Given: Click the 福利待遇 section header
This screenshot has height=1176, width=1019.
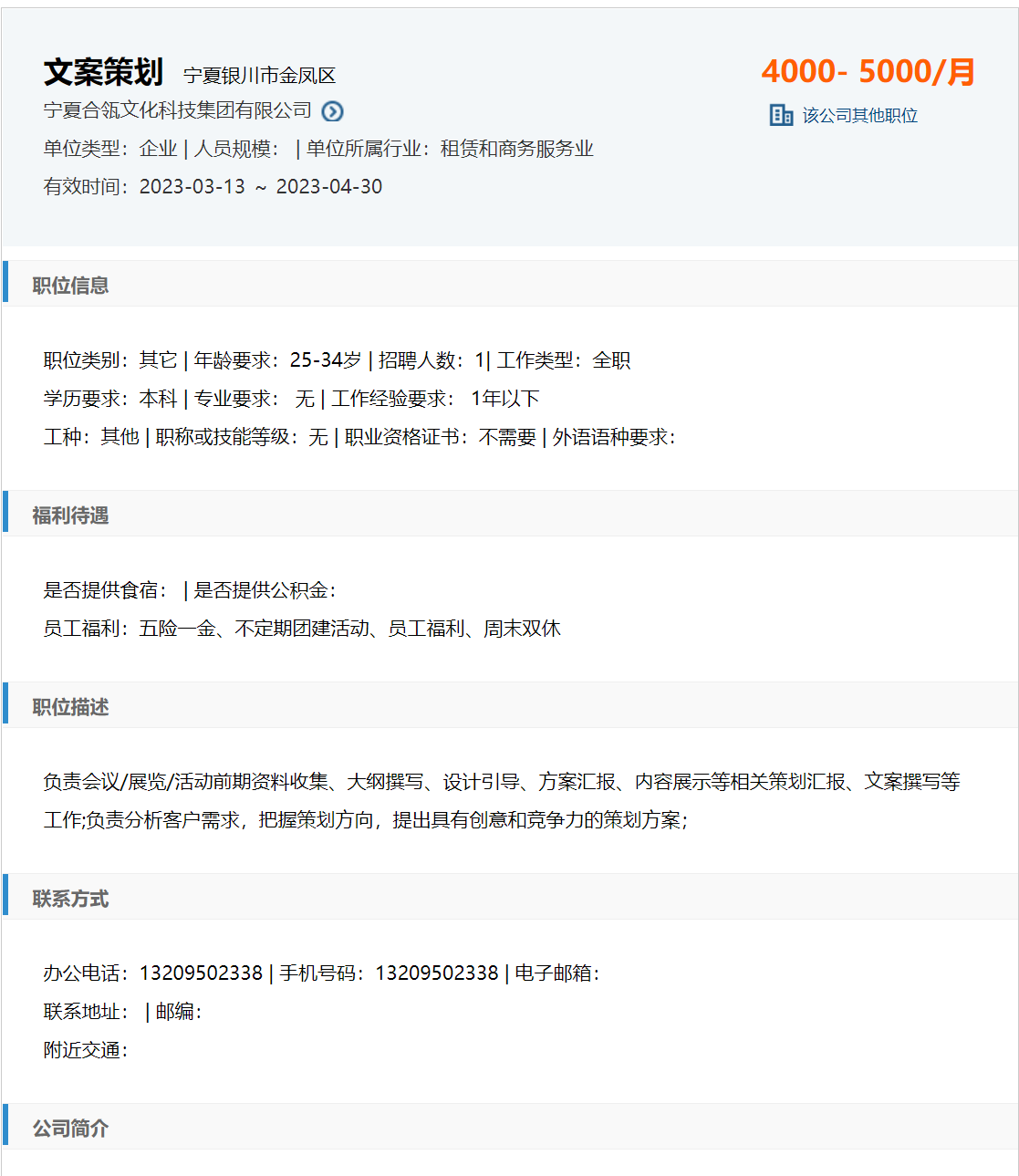Looking at the screenshot, I should coord(70,515).
